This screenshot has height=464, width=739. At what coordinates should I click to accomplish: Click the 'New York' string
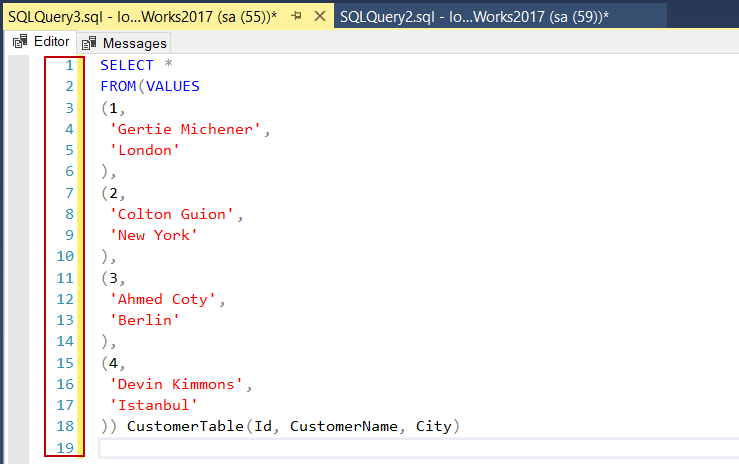(153, 235)
